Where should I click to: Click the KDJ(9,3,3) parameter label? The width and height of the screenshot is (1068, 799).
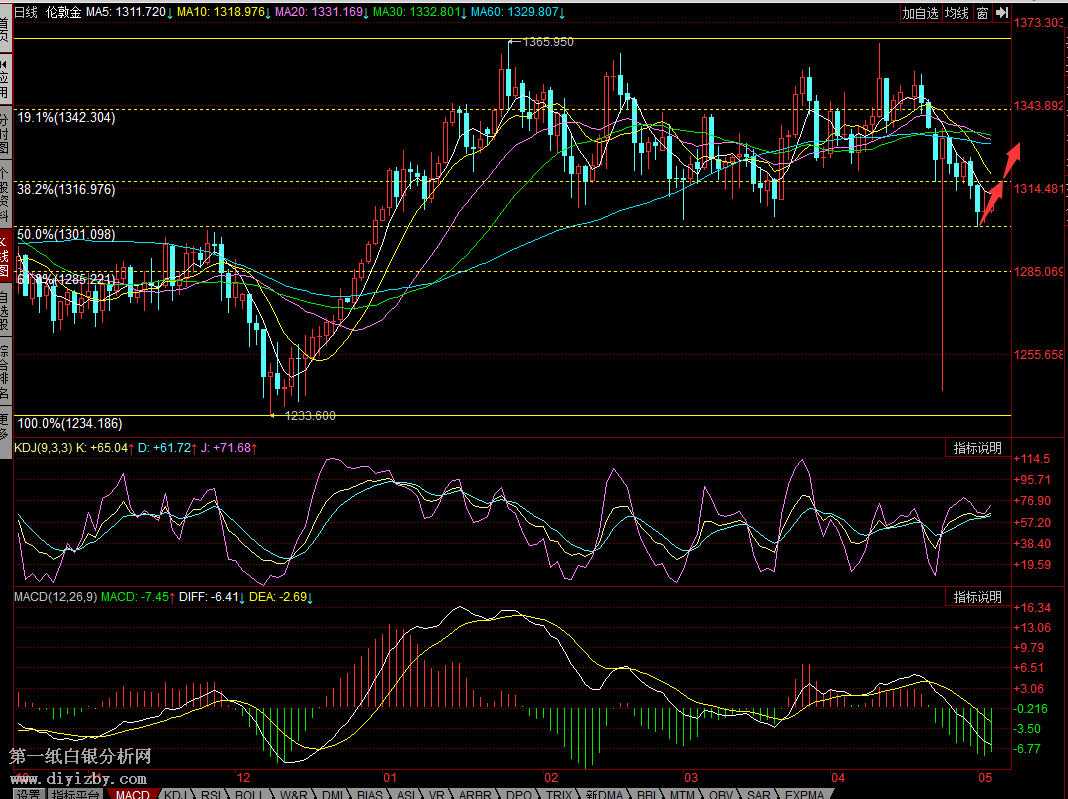click(43, 448)
